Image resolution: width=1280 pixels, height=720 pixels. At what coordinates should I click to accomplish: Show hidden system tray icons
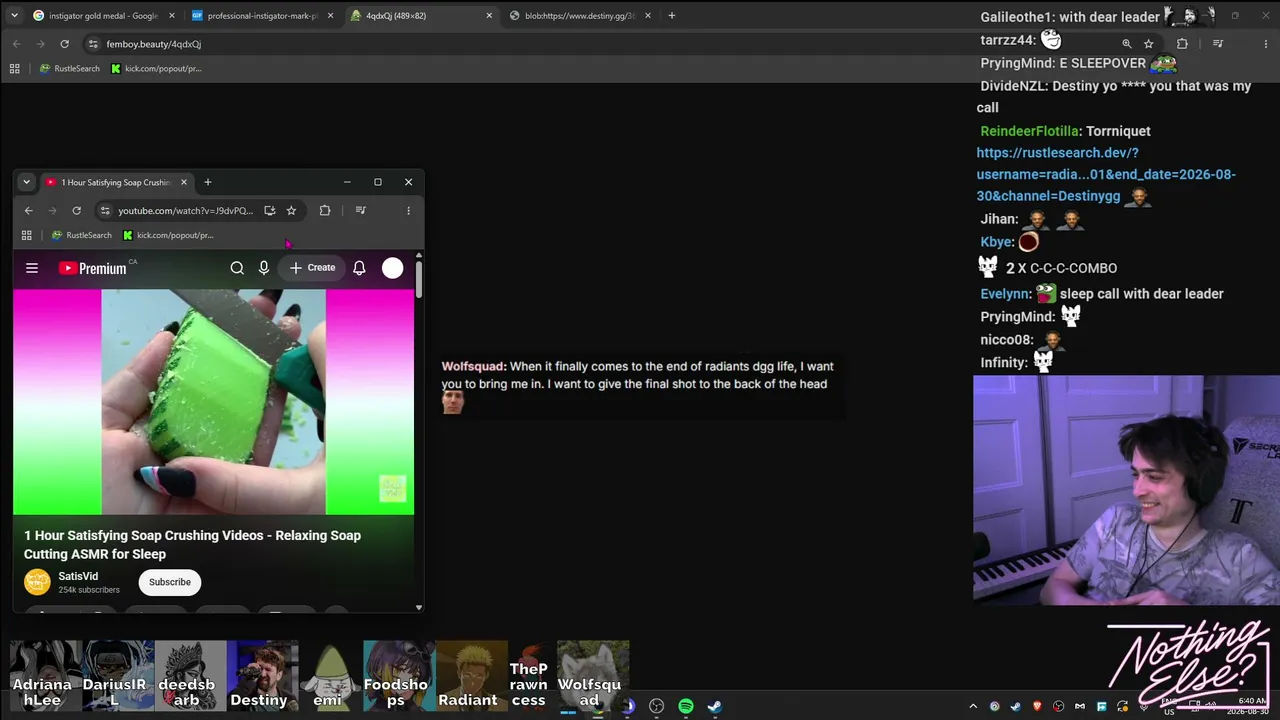click(973, 707)
